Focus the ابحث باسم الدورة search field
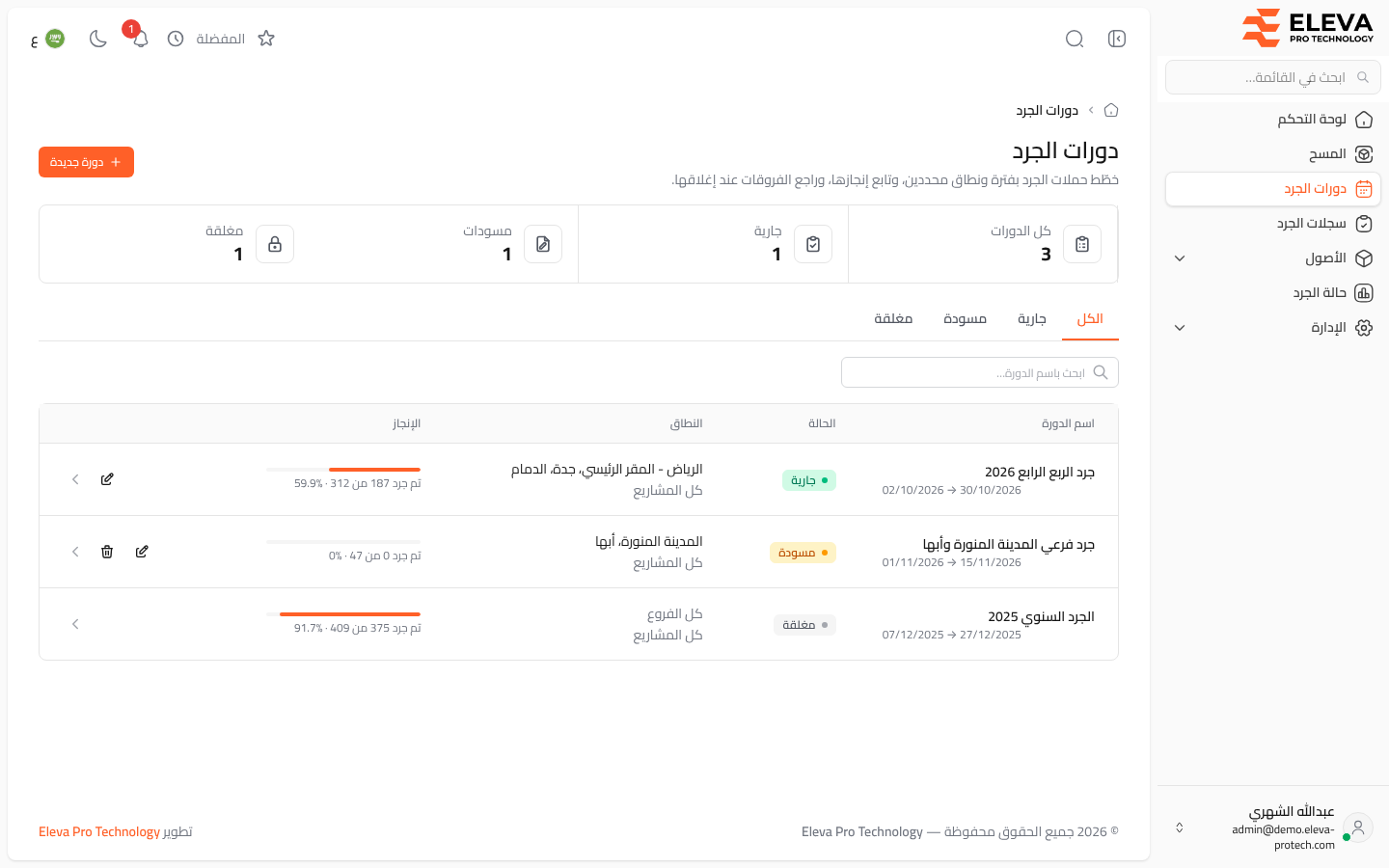The width and height of the screenshot is (1389, 868). pos(980,372)
